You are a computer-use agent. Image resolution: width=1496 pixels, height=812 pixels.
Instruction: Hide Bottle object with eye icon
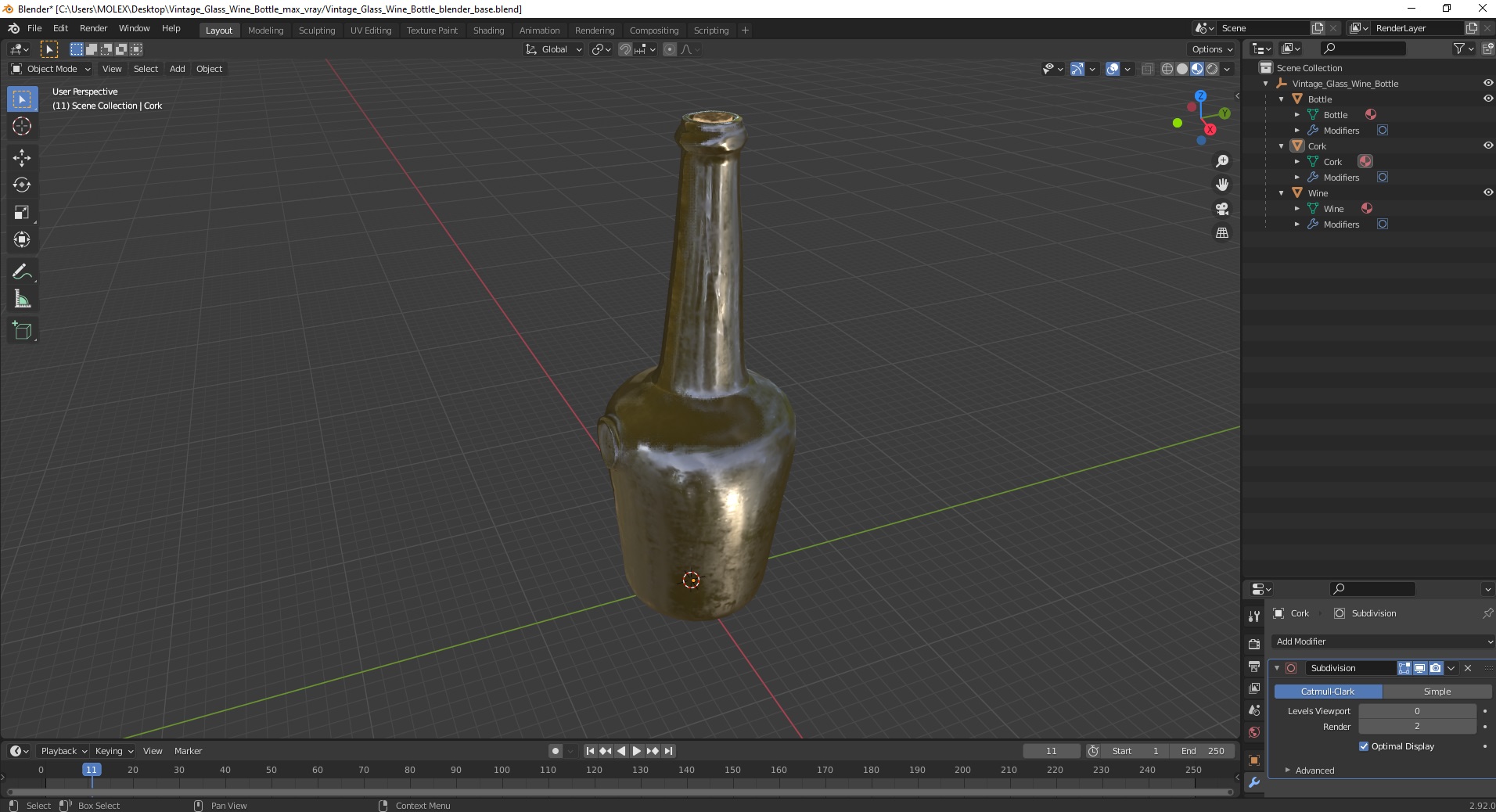pyautogui.click(x=1487, y=99)
